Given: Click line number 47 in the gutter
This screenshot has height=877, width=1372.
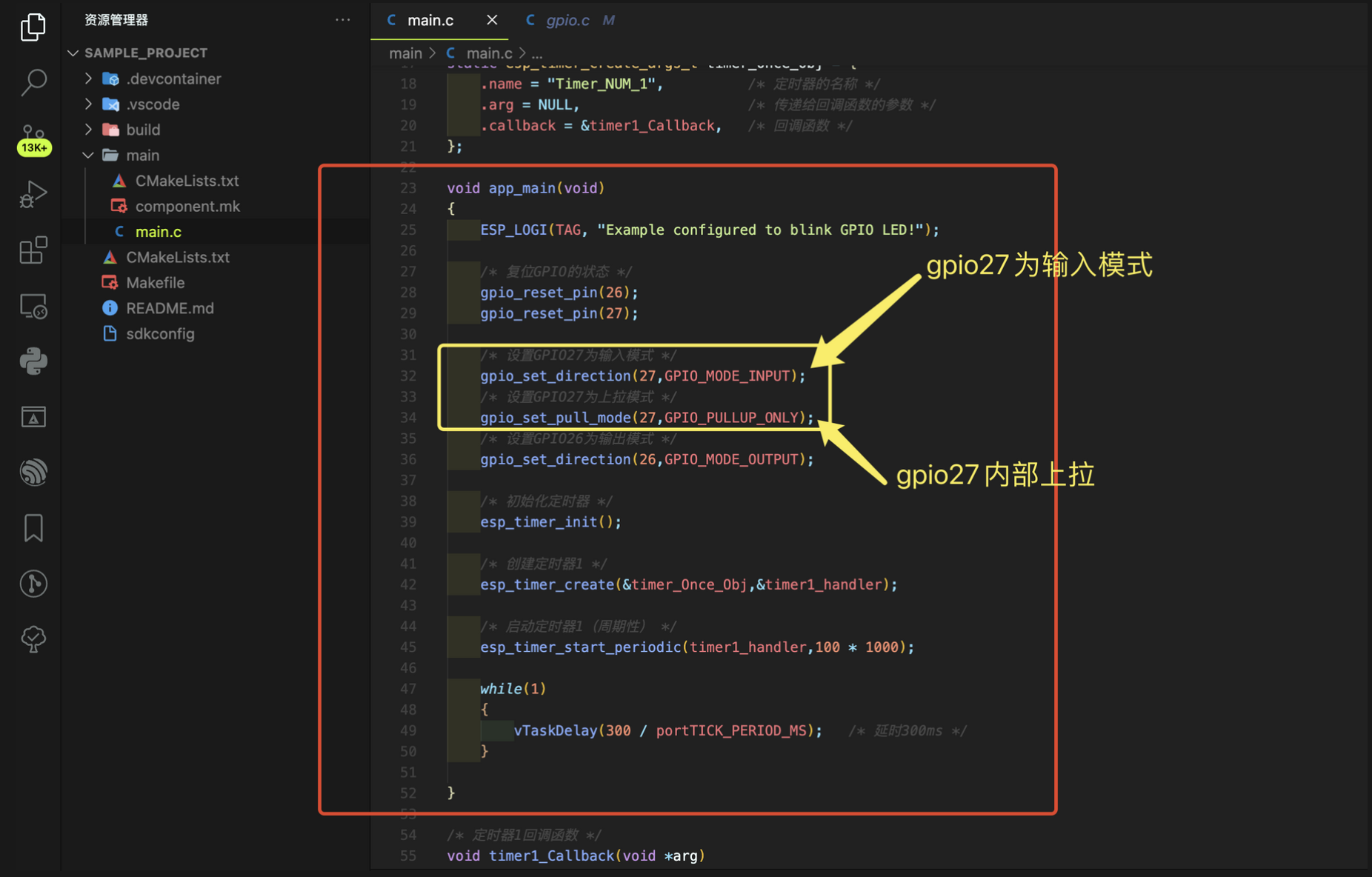Looking at the screenshot, I should [408, 689].
